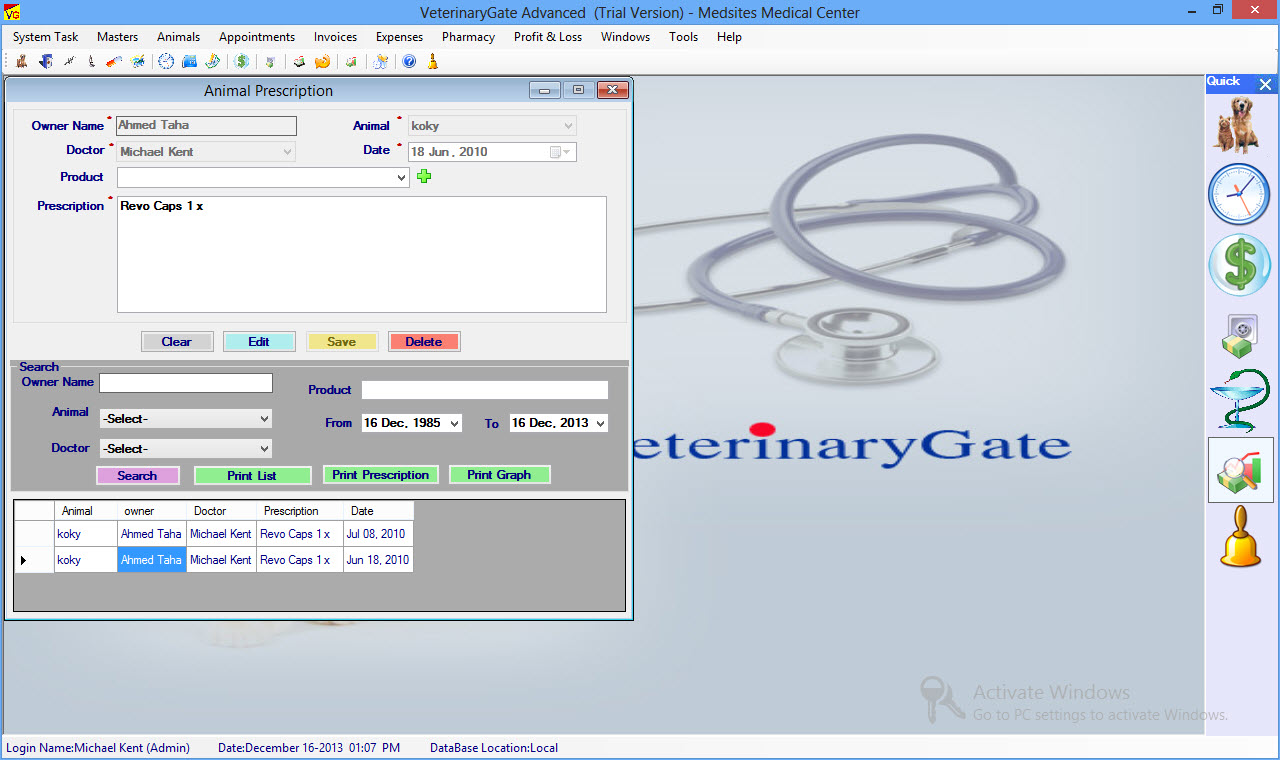
Task: Click the animals dog-and-cat Quick panel icon
Action: pos(1238,125)
